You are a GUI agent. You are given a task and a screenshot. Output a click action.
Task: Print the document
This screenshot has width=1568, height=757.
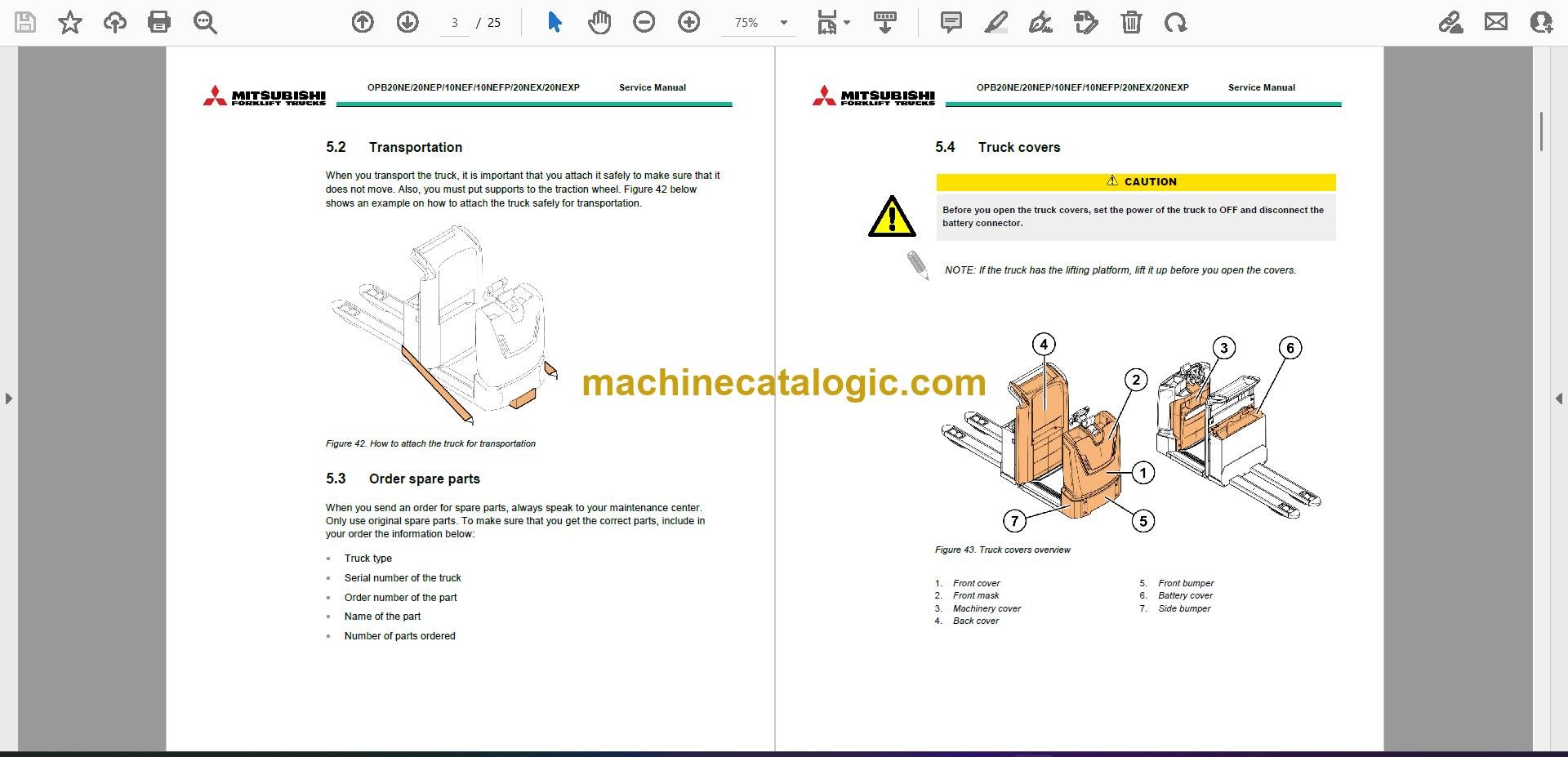point(159,22)
